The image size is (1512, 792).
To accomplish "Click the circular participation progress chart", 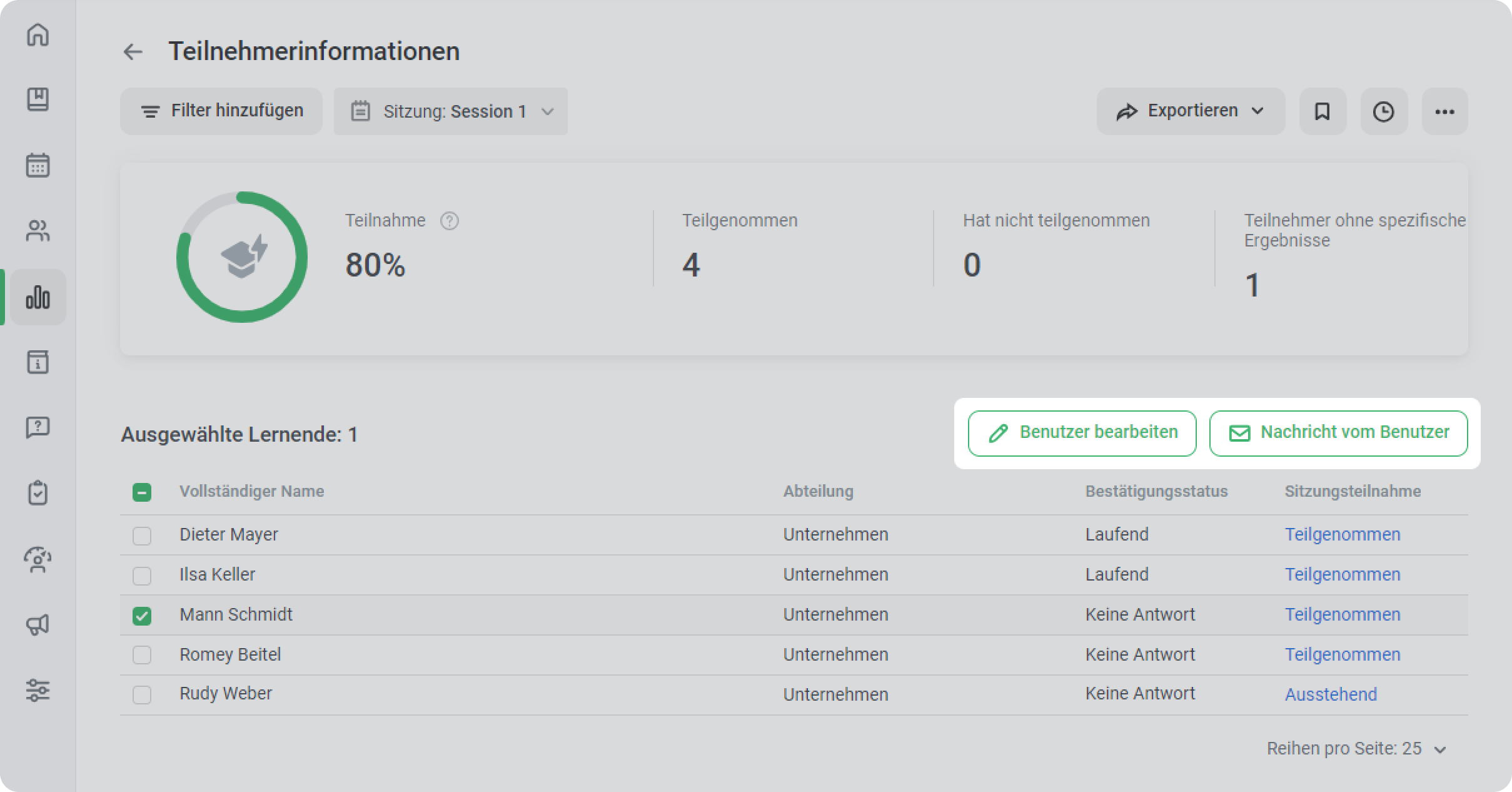I will [242, 257].
